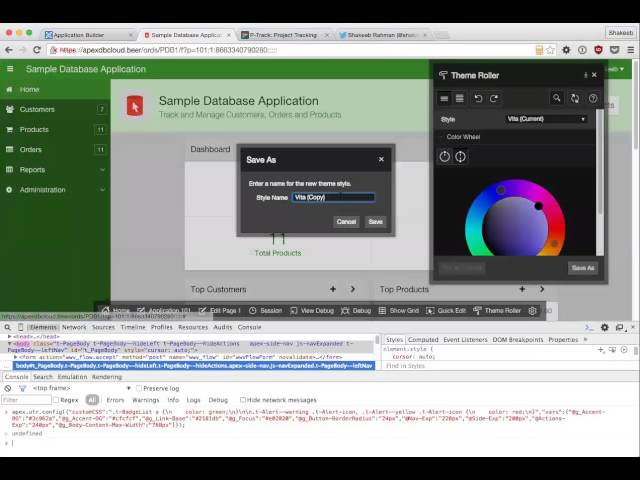640x480 pixels.
Task: Toggle DevTools device mode phone icon
Action: click(20, 327)
